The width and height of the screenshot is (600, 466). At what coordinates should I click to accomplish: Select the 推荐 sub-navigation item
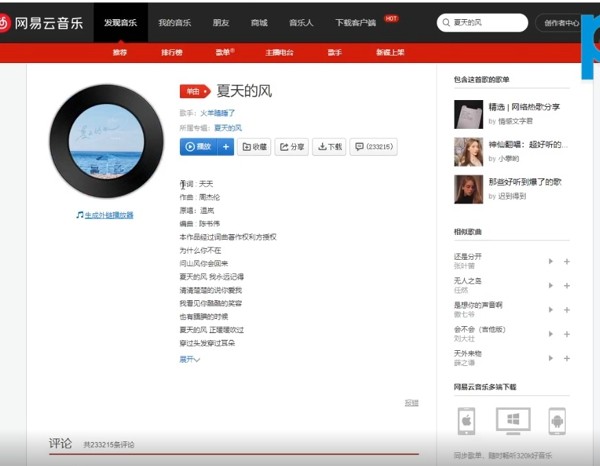tap(120, 52)
